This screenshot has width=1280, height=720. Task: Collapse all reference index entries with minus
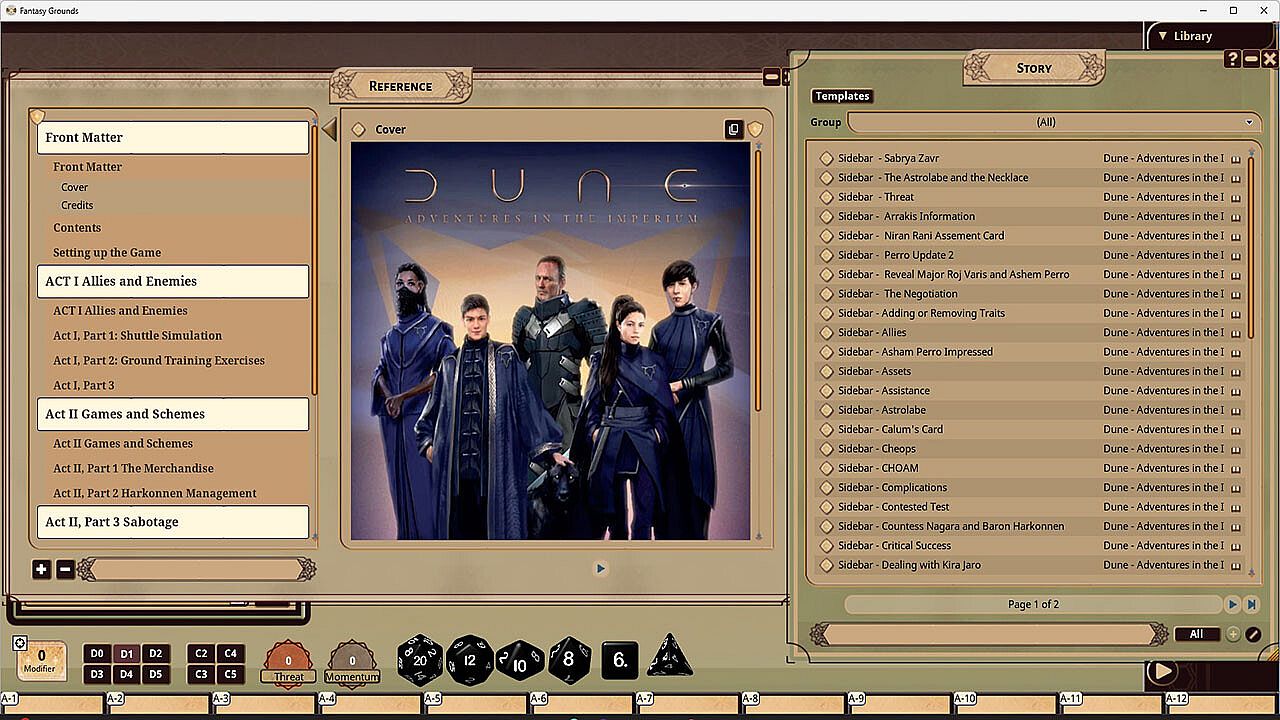(65, 570)
